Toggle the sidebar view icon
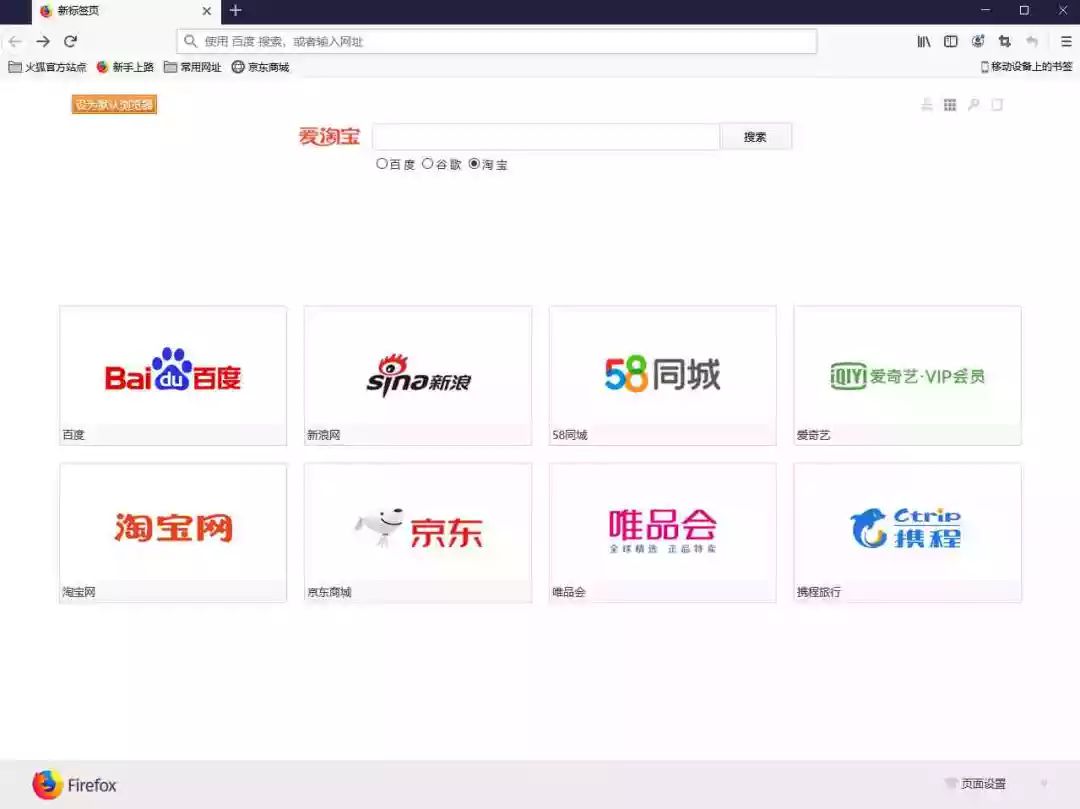Screen dimensions: 1080x809 (951, 41)
